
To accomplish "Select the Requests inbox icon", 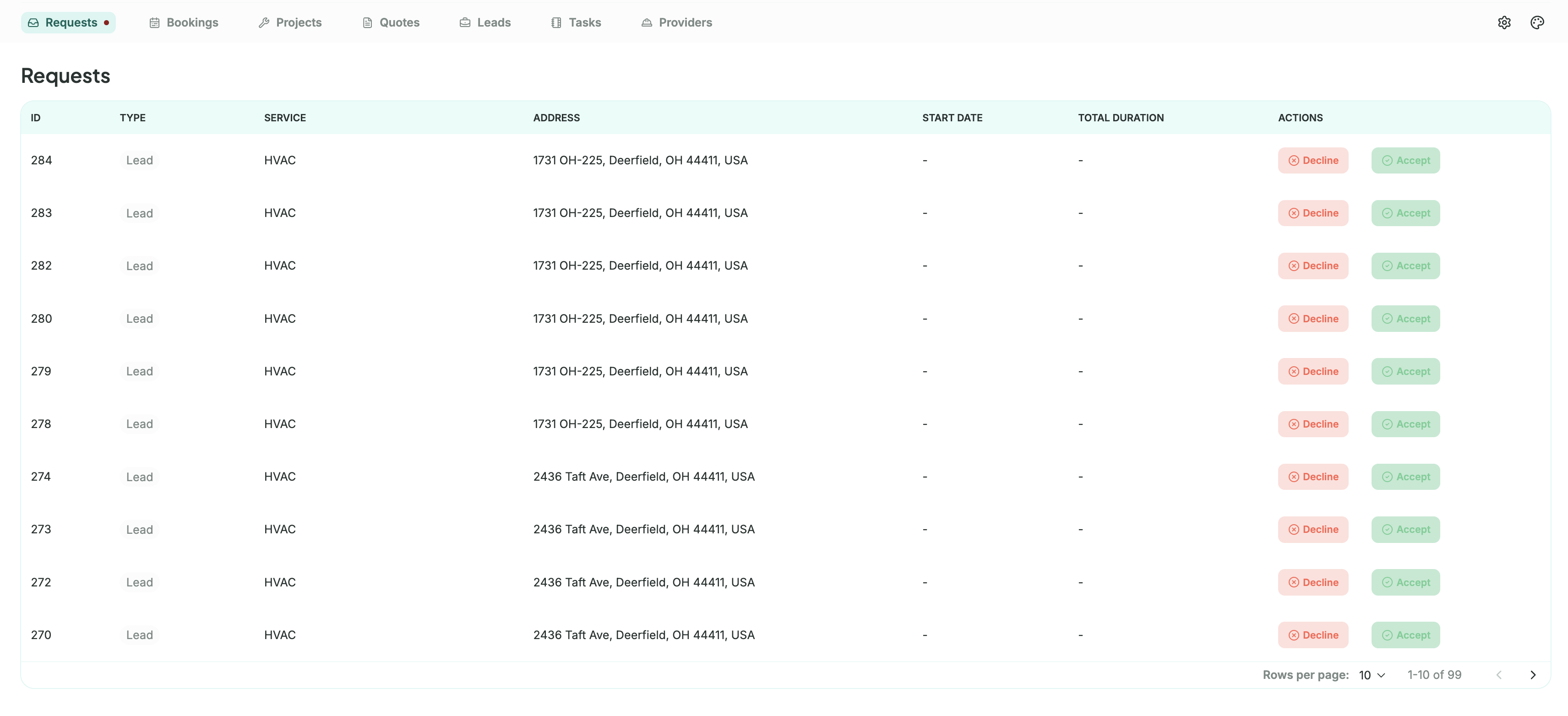I will click(35, 22).
